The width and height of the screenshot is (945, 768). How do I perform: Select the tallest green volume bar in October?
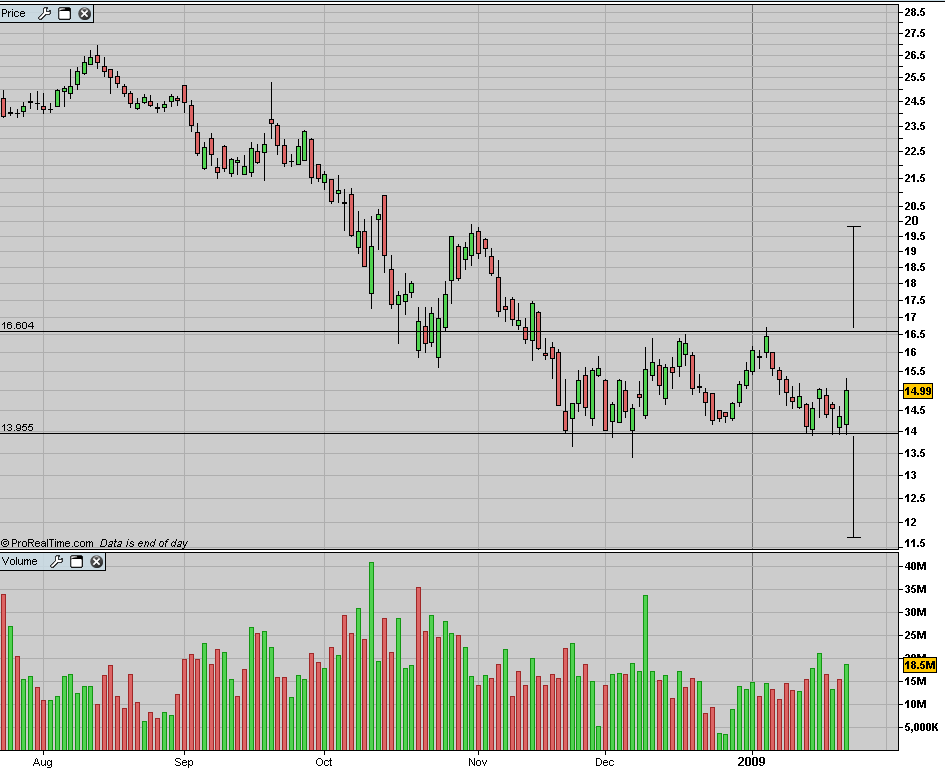click(371, 656)
